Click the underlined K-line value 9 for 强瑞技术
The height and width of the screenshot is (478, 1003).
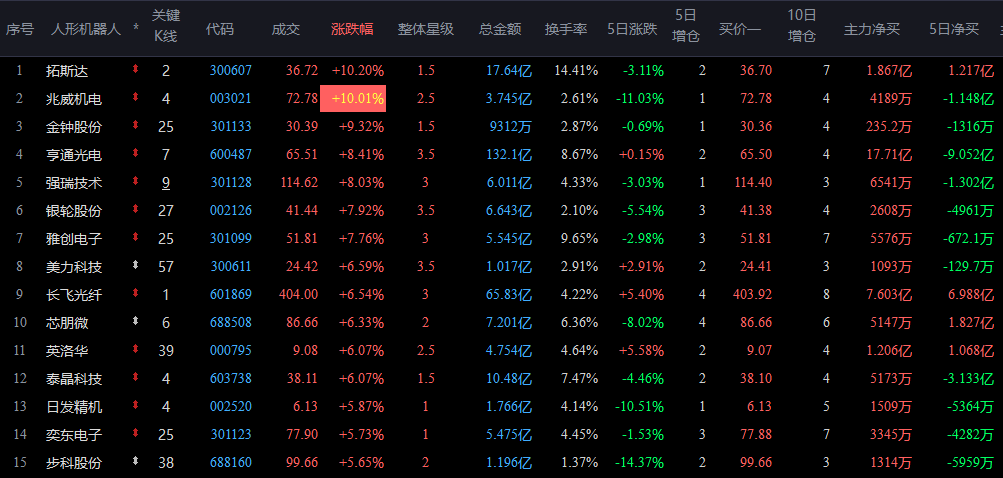tap(166, 183)
